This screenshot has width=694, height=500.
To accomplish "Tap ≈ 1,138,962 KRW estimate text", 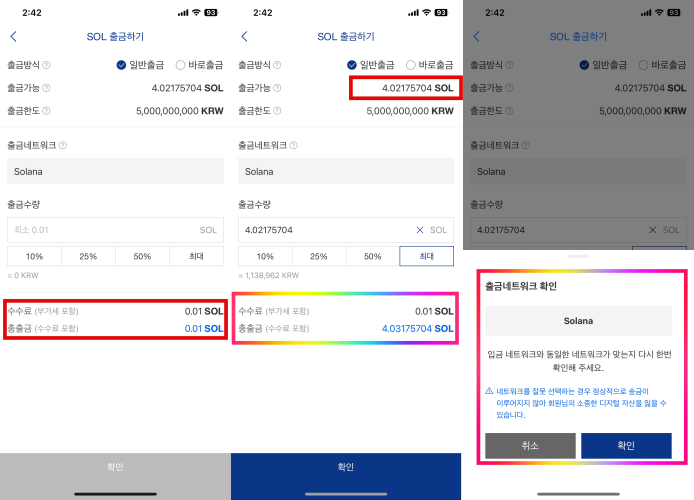I will point(269,275).
